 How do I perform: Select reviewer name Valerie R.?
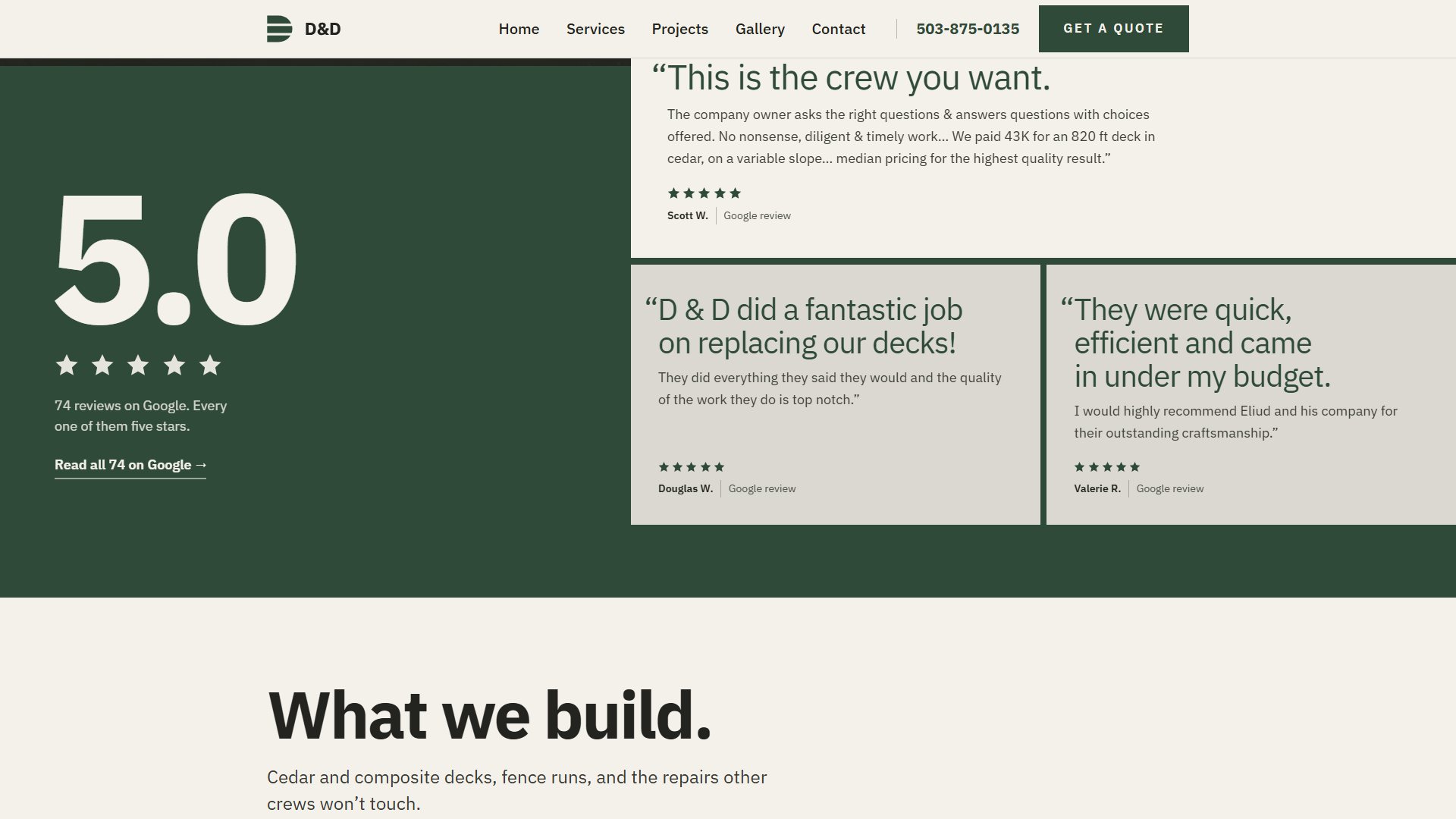(x=1097, y=488)
